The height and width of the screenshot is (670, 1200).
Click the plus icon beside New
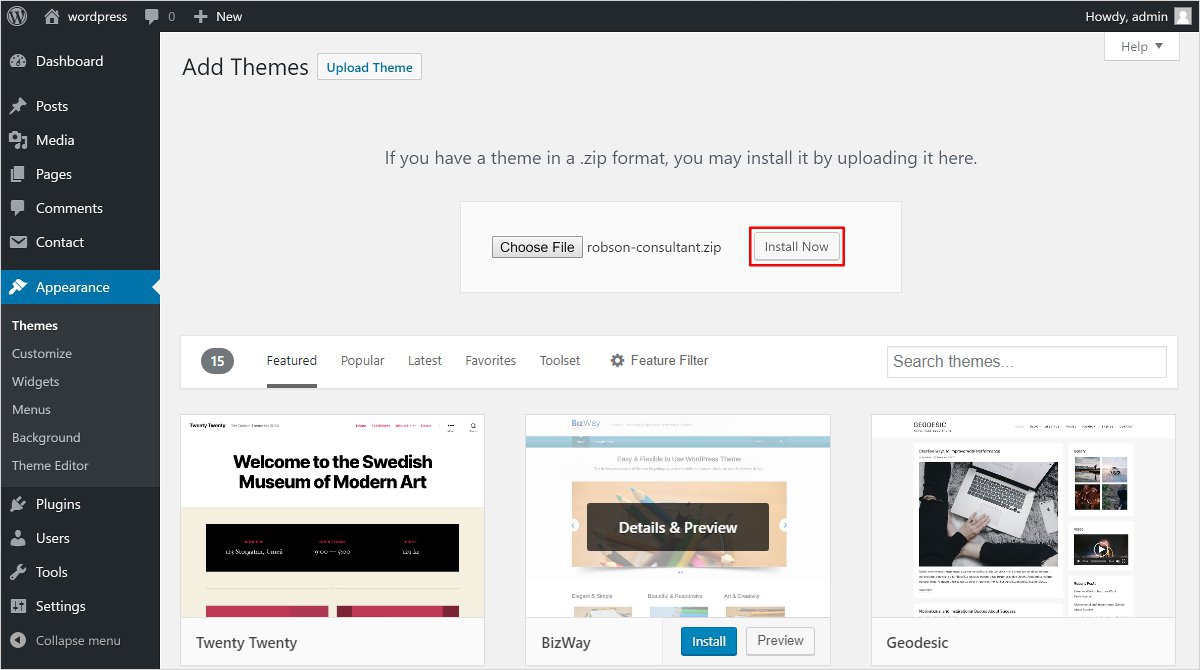tap(200, 16)
